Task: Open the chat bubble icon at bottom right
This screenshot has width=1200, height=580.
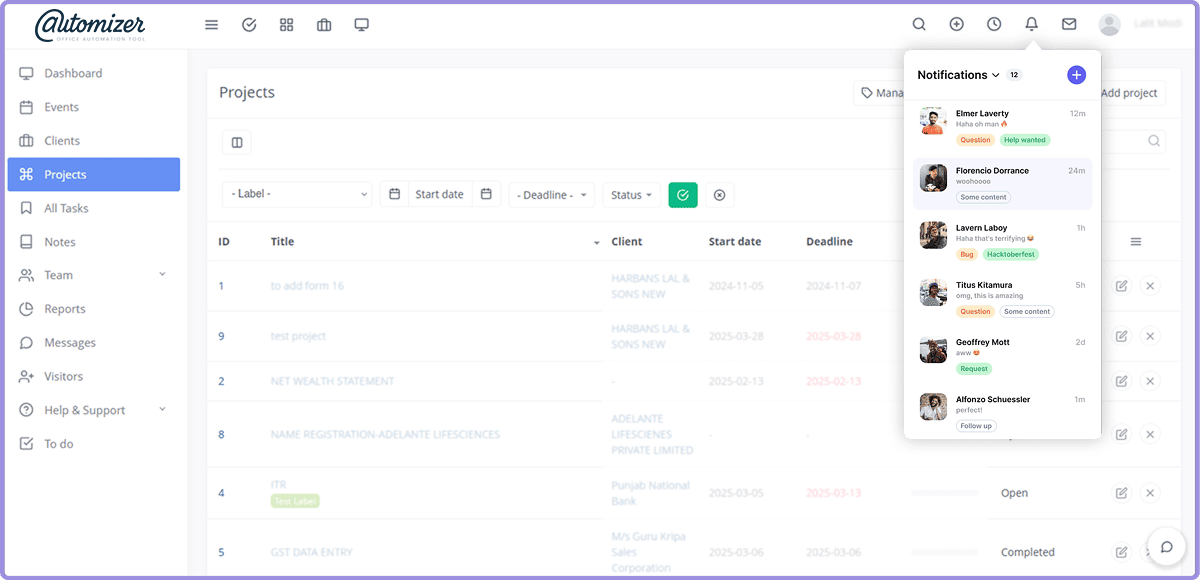Action: point(1166,546)
